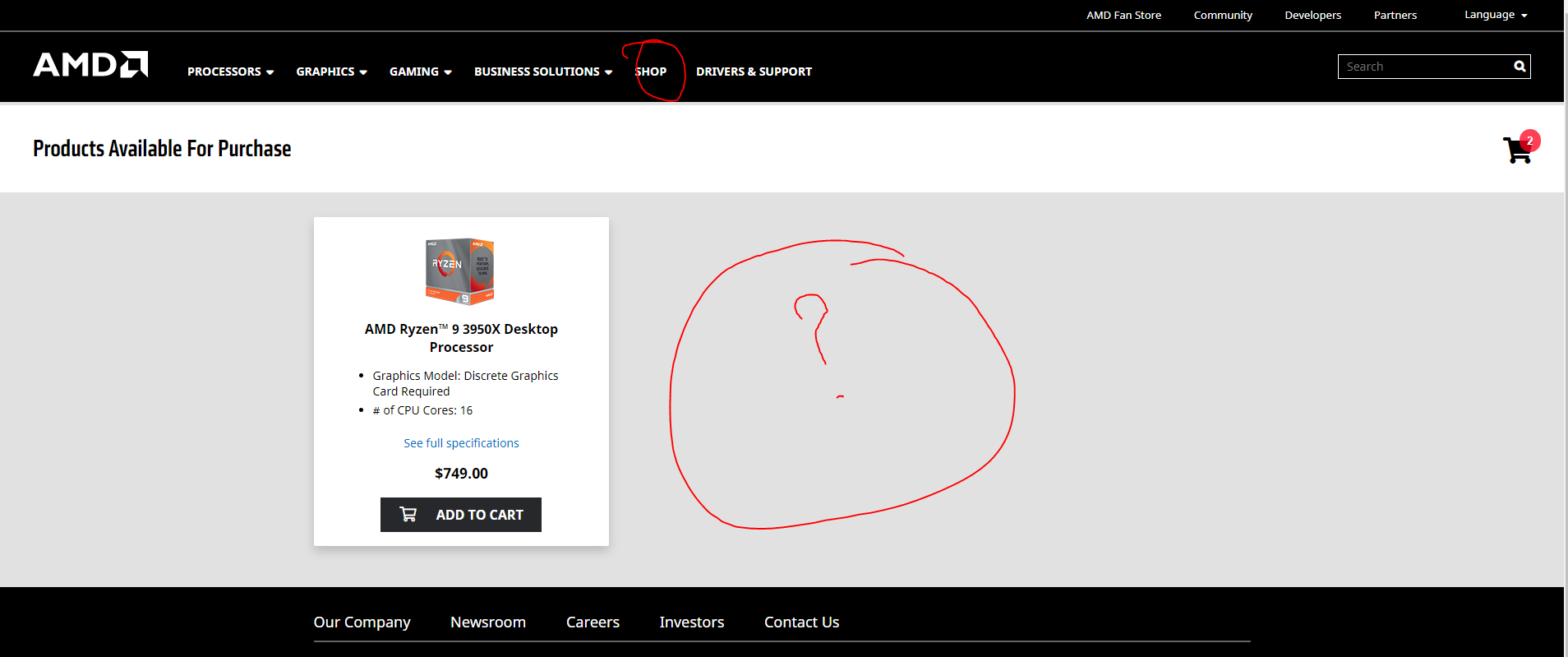Click the Ryzen 9 product box image
Screen dimensions: 1568x657
pos(460,271)
